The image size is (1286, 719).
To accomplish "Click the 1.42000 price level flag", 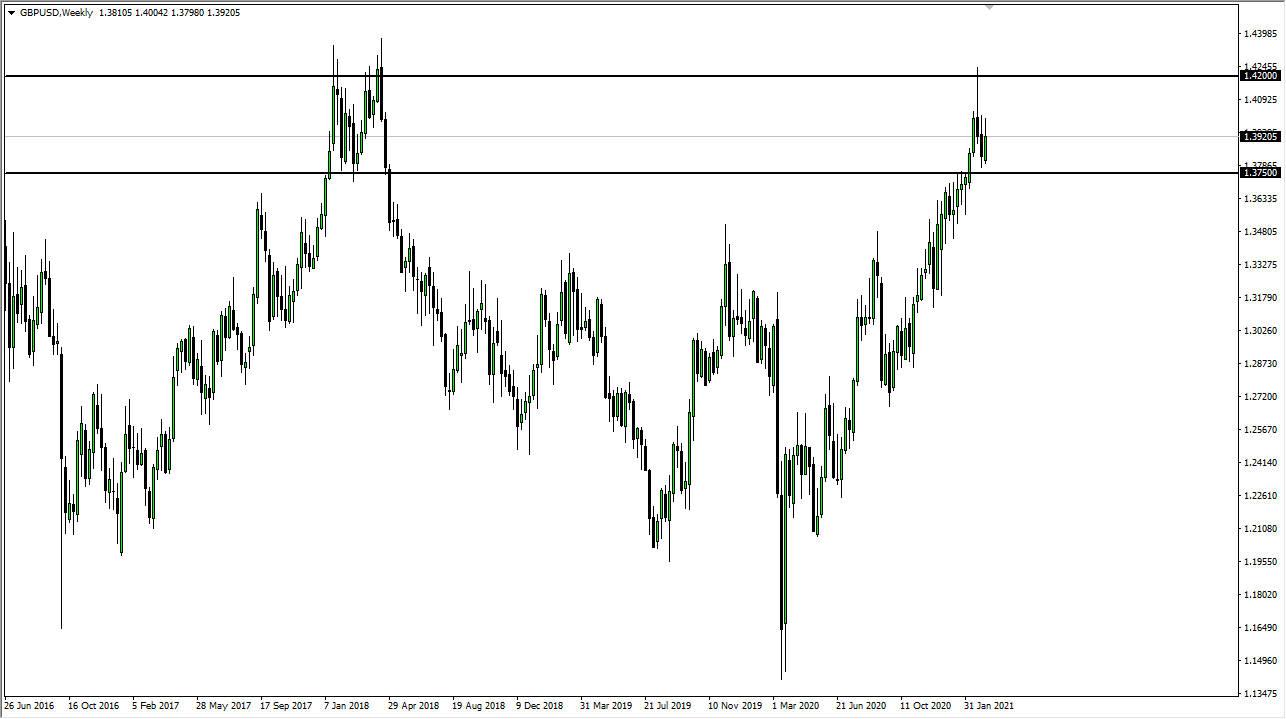I will point(1259,75).
